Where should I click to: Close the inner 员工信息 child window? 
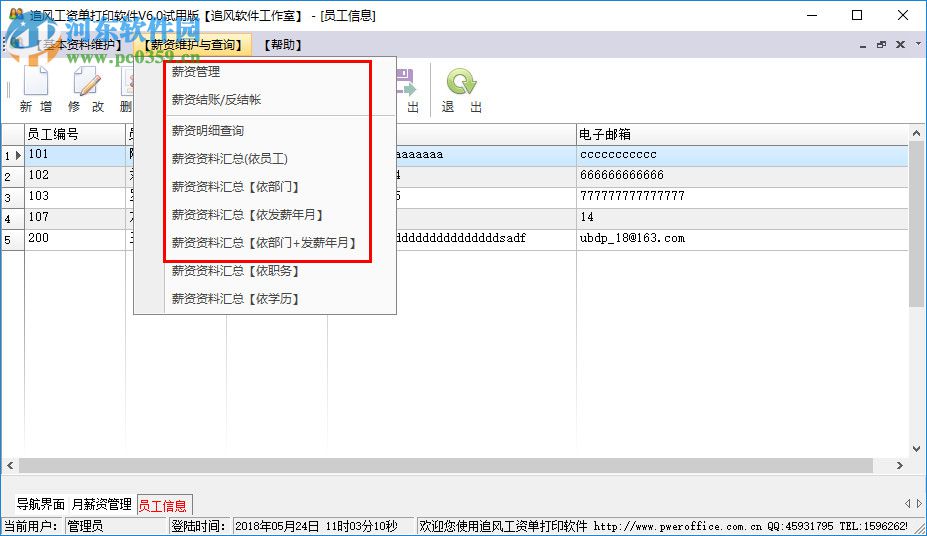pyautogui.click(x=900, y=44)
